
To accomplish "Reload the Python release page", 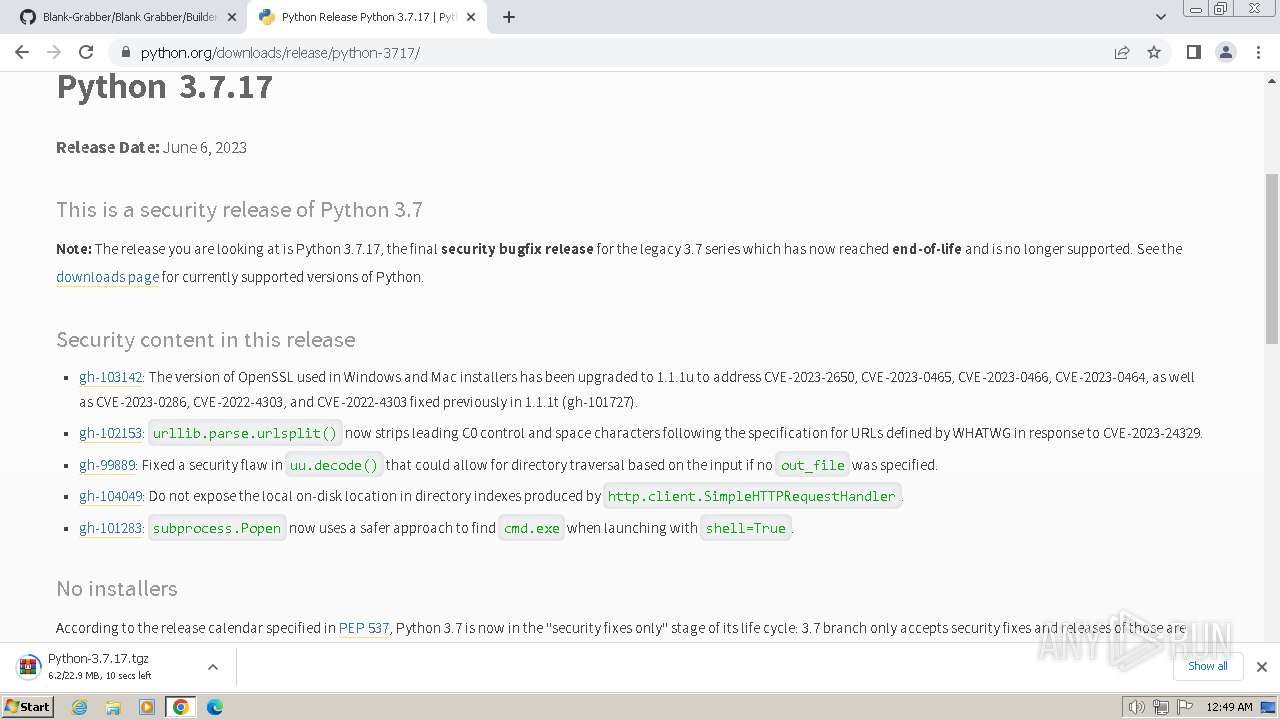I will click(86, 52).
